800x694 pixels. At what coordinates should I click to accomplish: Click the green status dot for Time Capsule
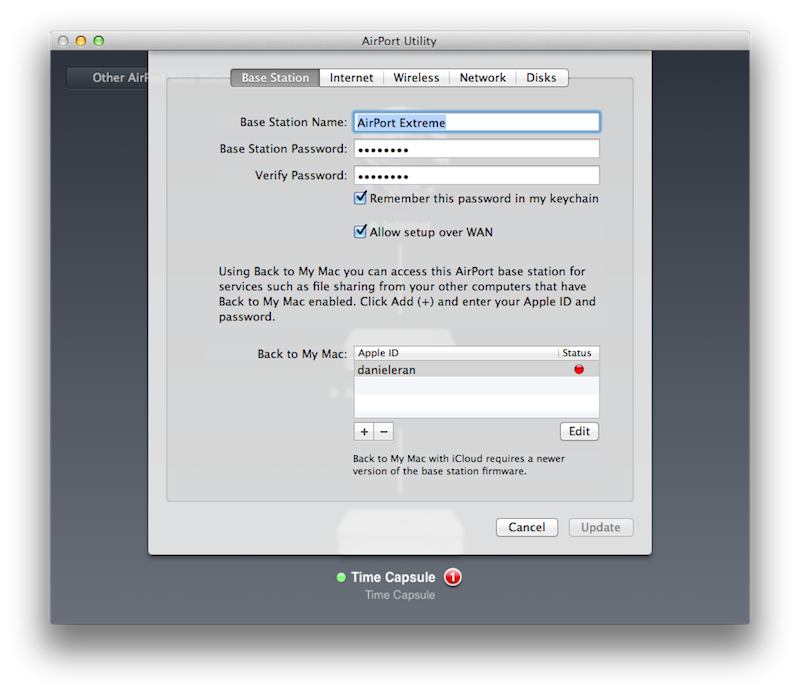(341, 577)
